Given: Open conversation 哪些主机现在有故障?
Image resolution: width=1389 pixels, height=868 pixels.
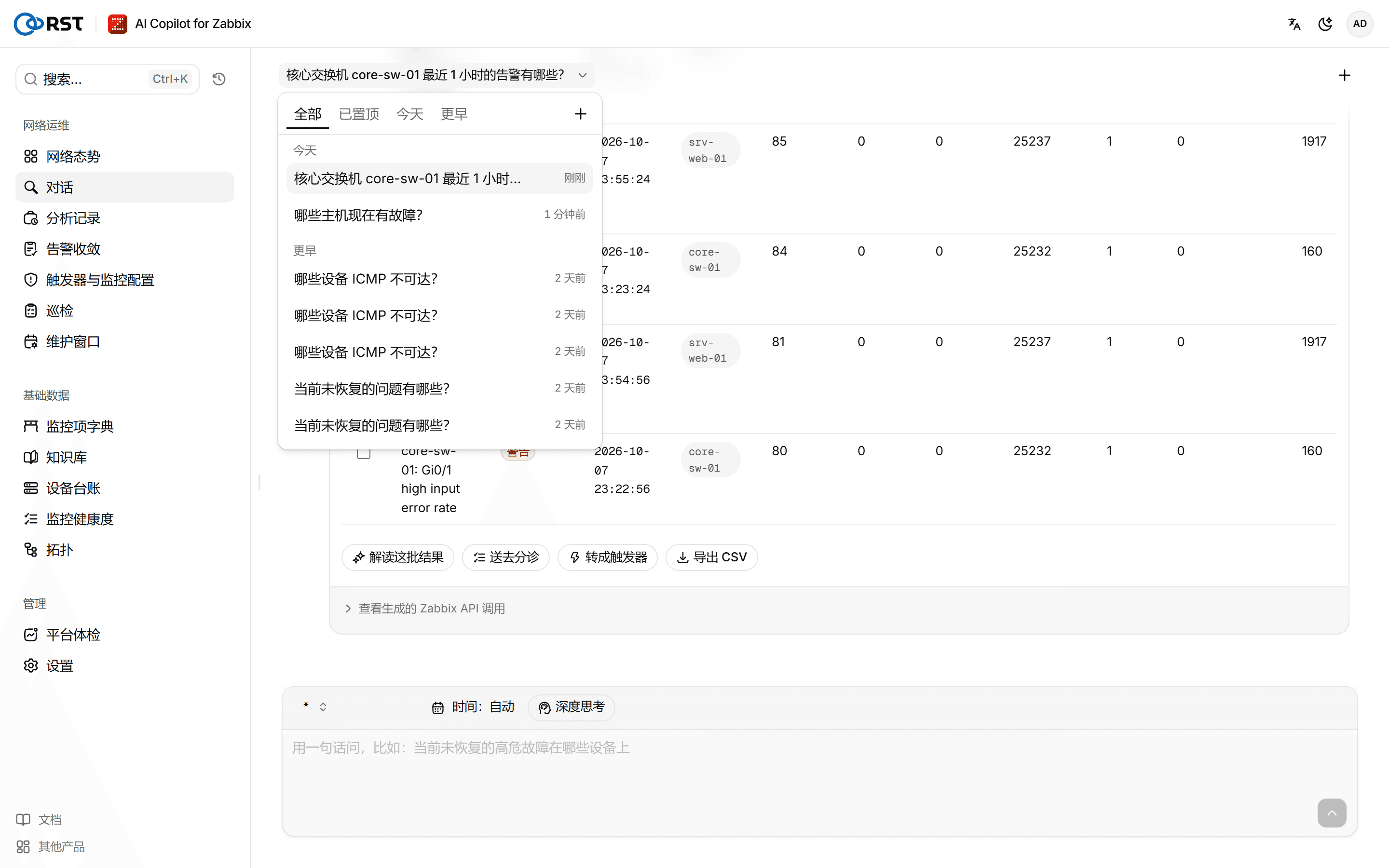Looking at the screenshot, I should pyautogui.click(x=440, y=215).
